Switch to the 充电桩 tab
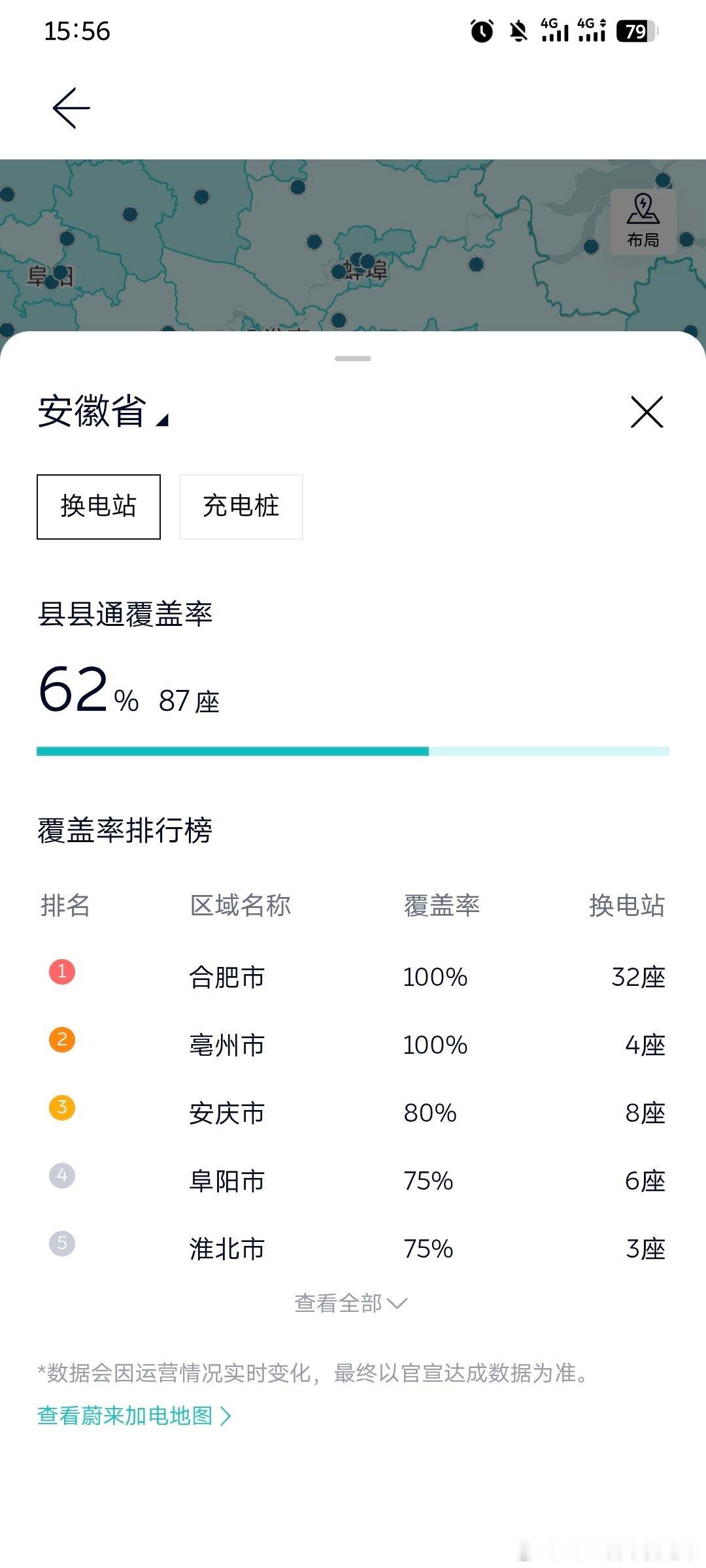The width and height of the screenshot is (706, 1568). point(241,506)
